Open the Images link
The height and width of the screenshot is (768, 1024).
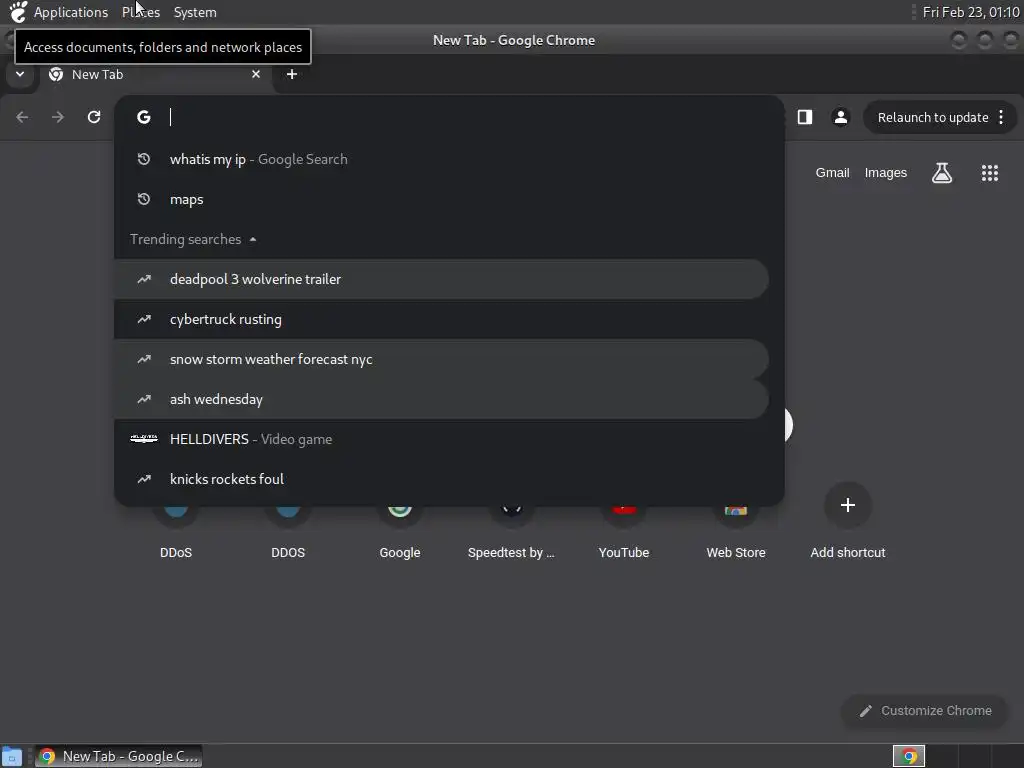[x=886, y=172]
